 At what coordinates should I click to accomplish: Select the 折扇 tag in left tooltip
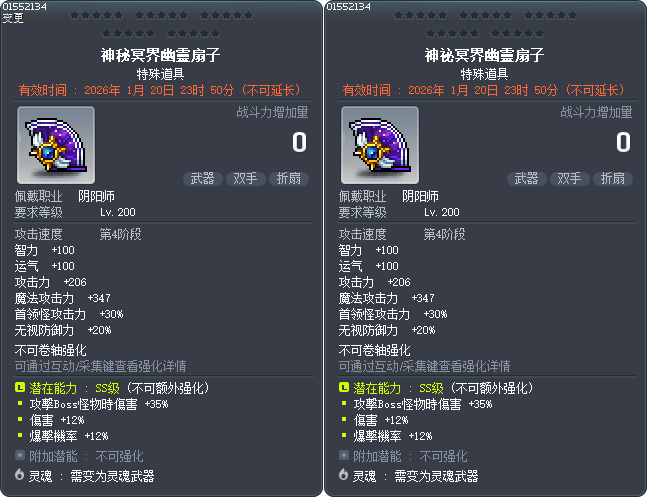(x=289, y=179)
